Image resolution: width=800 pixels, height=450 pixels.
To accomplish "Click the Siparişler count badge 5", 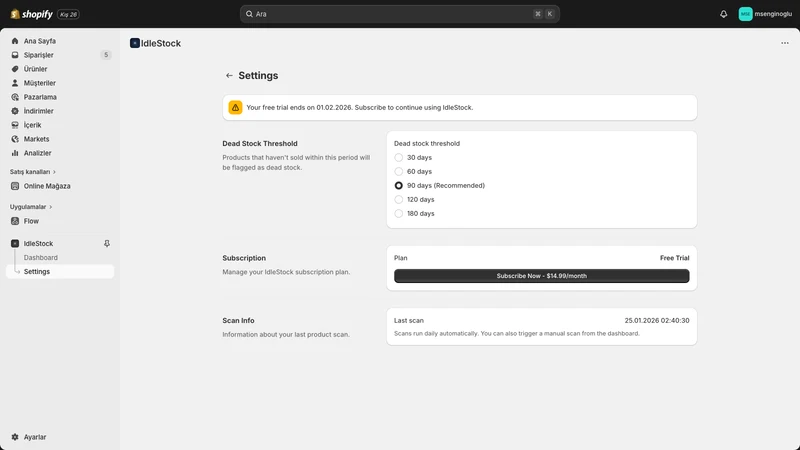I will click(x=106, y=55).
